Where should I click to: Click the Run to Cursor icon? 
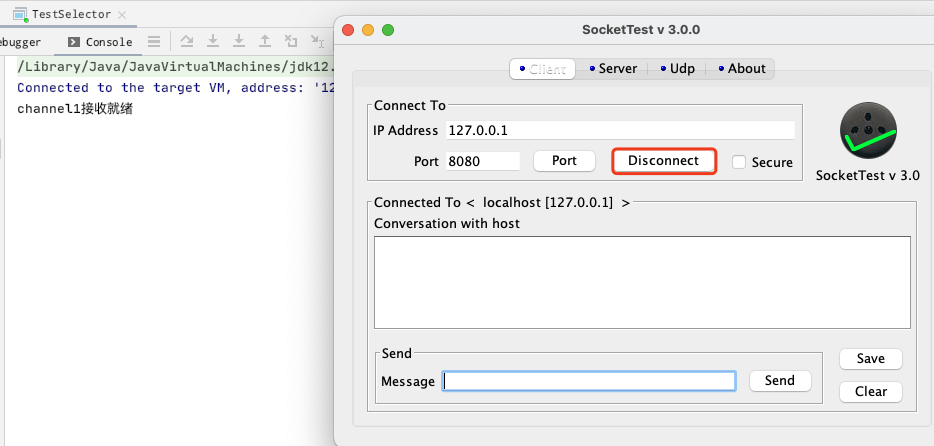click(317, 41)
